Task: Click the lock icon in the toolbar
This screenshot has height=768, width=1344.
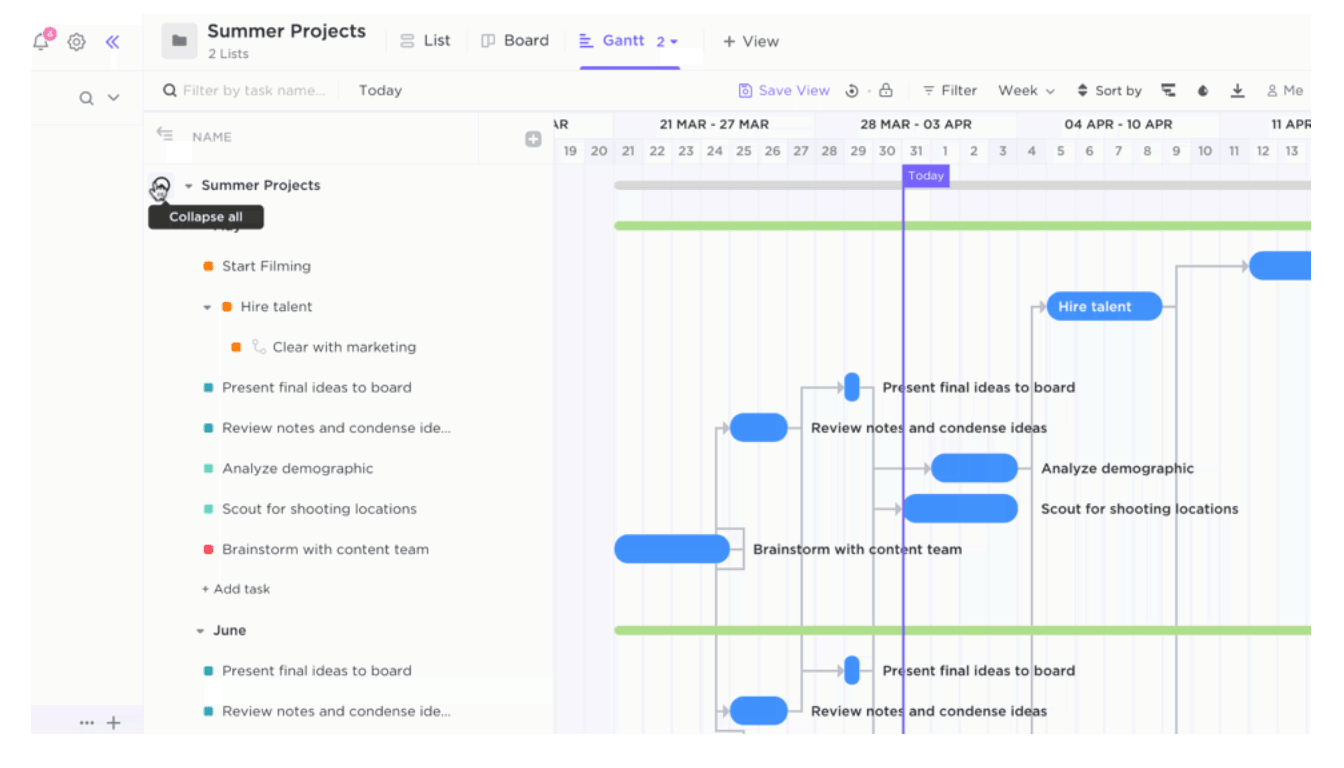Action: (x=886, y=91)
